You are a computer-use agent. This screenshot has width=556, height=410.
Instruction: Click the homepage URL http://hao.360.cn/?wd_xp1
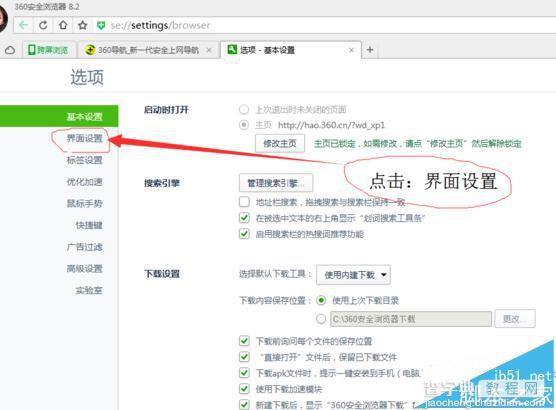click(331, 125)
